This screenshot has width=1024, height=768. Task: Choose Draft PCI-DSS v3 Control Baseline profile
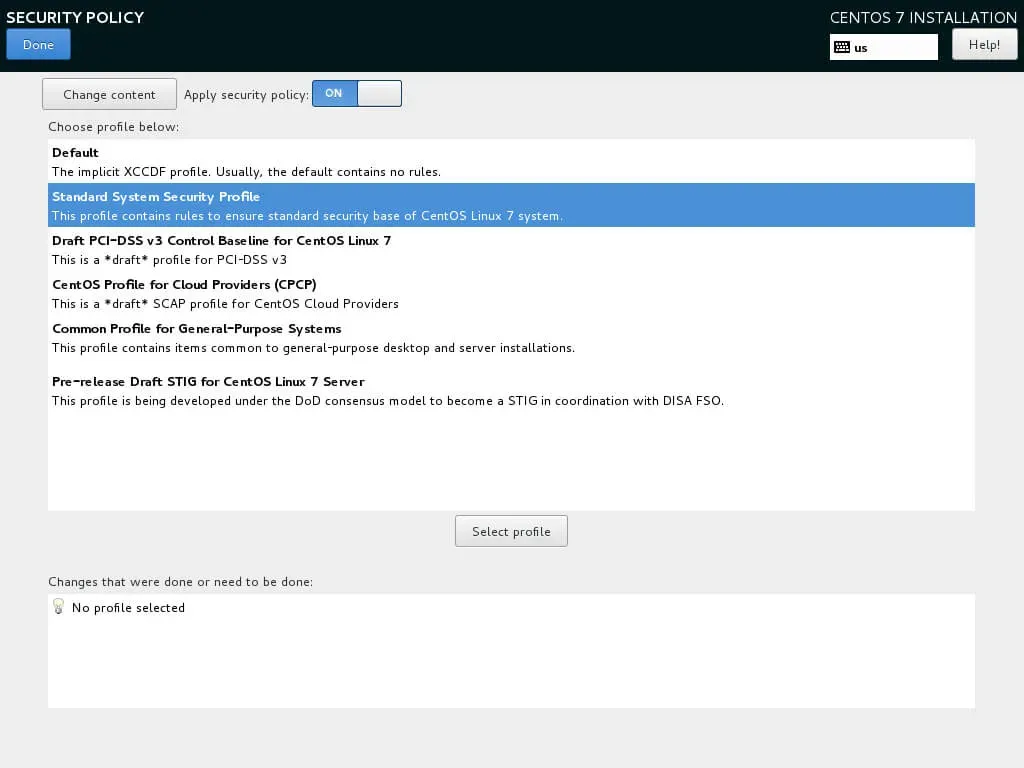(511, 249)
